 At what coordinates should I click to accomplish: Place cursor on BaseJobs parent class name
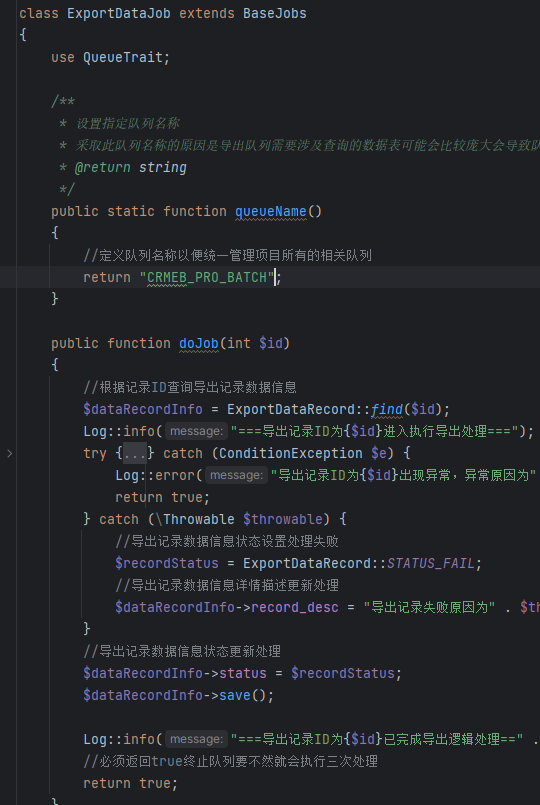[x=275, y=13]
